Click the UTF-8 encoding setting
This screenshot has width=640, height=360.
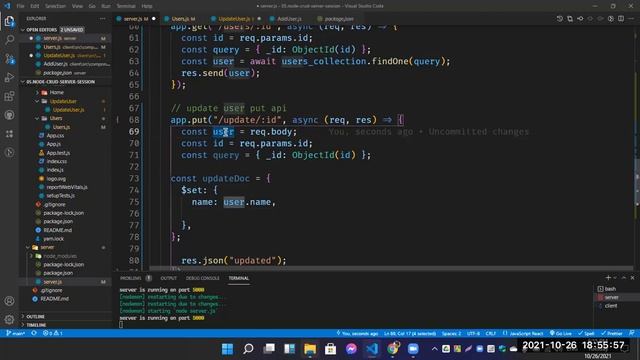[x=473, y=333]
